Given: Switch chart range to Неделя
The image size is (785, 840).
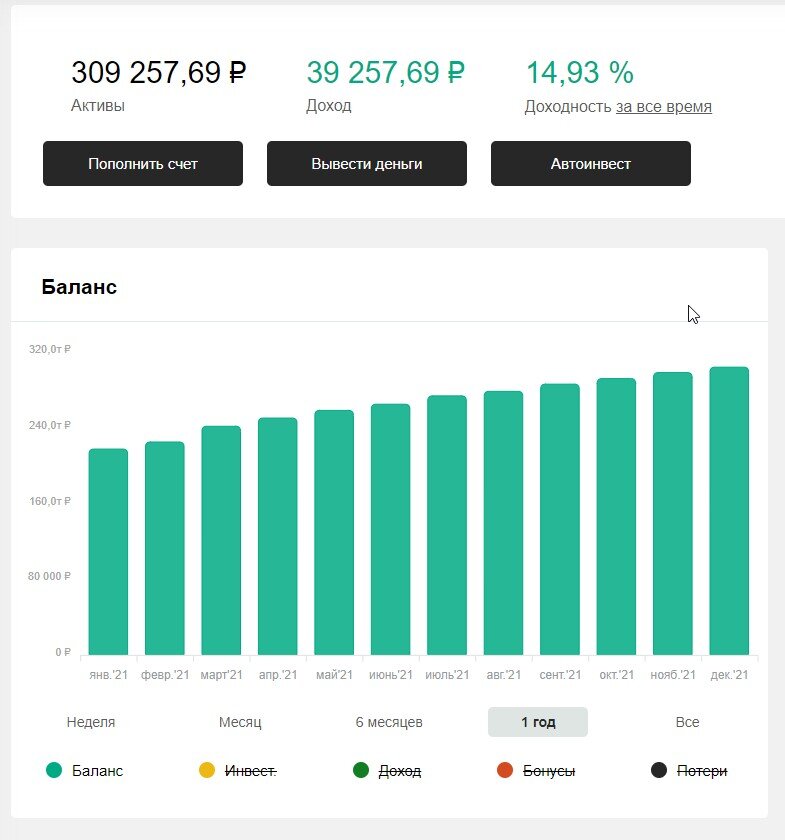Looking at the screenshot, I should [x=91, y=722].
